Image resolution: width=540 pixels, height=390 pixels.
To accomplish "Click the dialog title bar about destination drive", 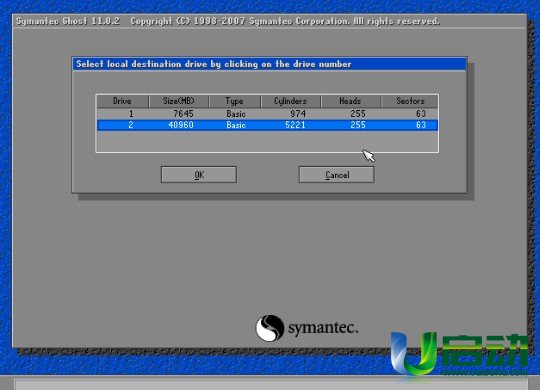I will point(270,64).
